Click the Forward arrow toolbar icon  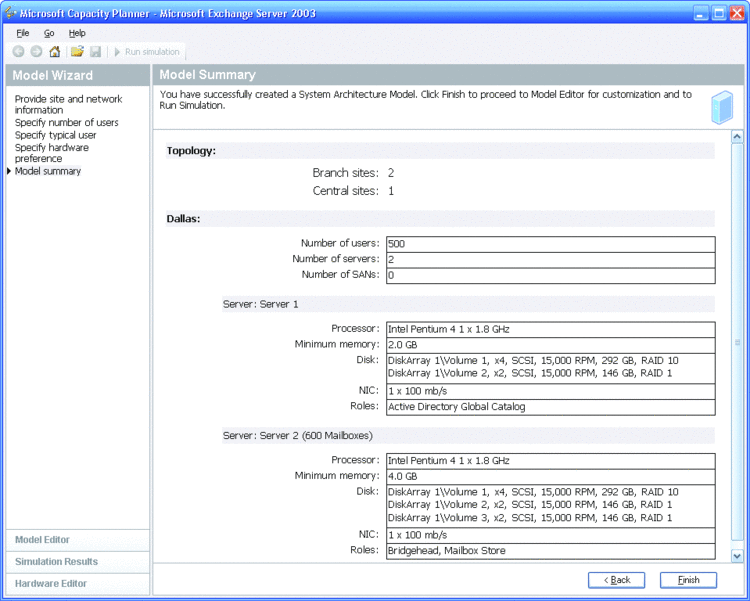click(36, 52)
